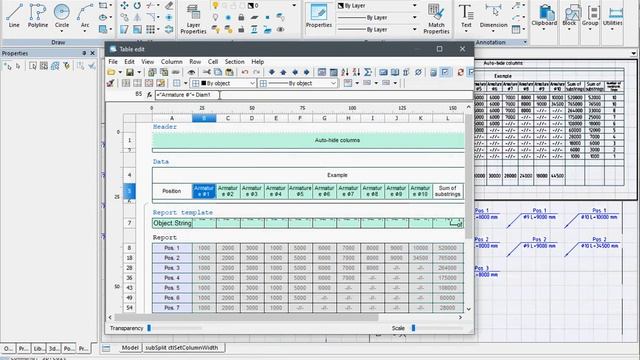640x360 pixels.
Task: Open the View menu in Table edit
Action: point(147,62)
